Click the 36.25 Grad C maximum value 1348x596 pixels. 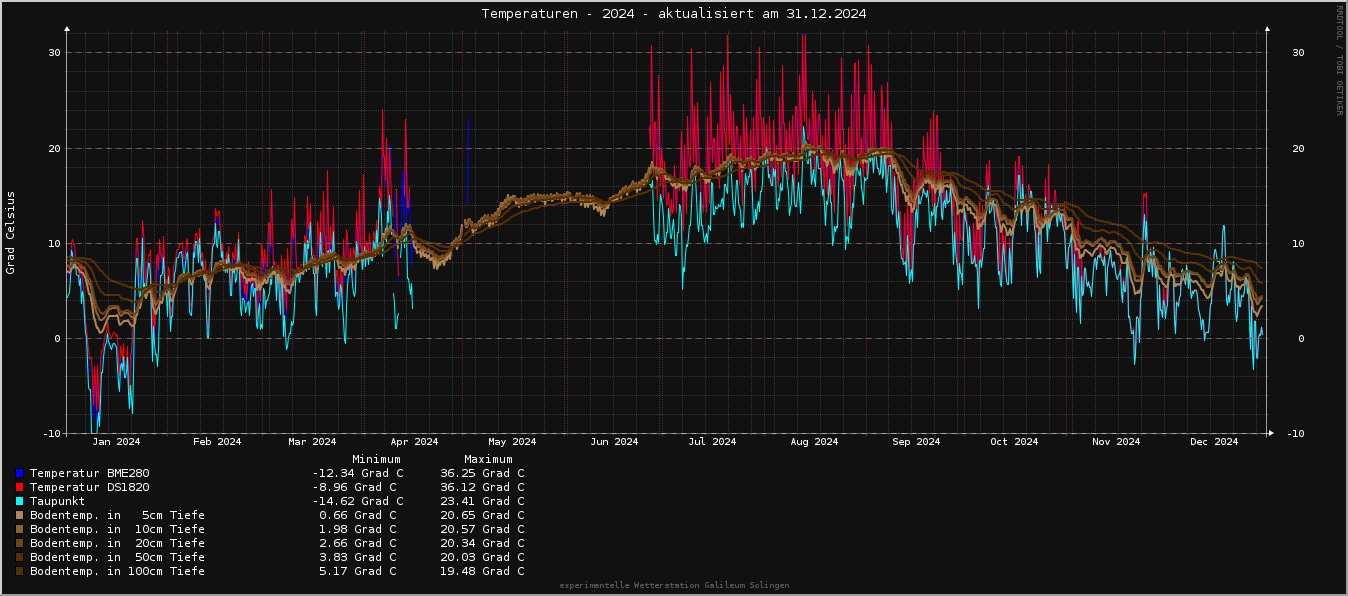[482, 473]
